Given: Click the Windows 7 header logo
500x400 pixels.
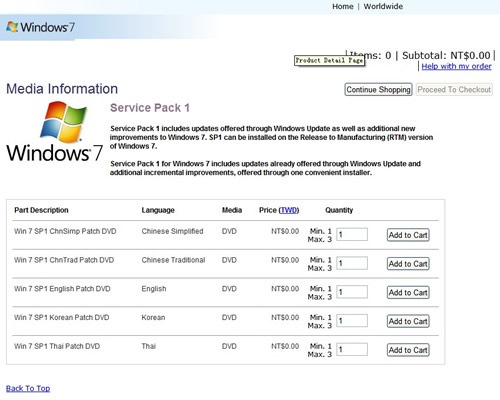Looking at the screenshot, I should pyautogui.click(x=41, y=27).
